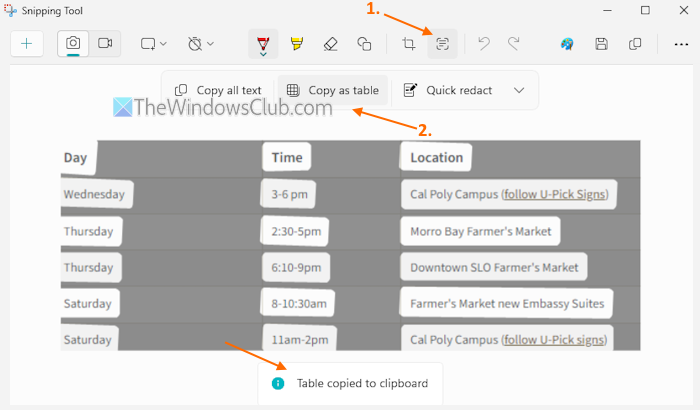Click the Redo arrow

point(514,44)
